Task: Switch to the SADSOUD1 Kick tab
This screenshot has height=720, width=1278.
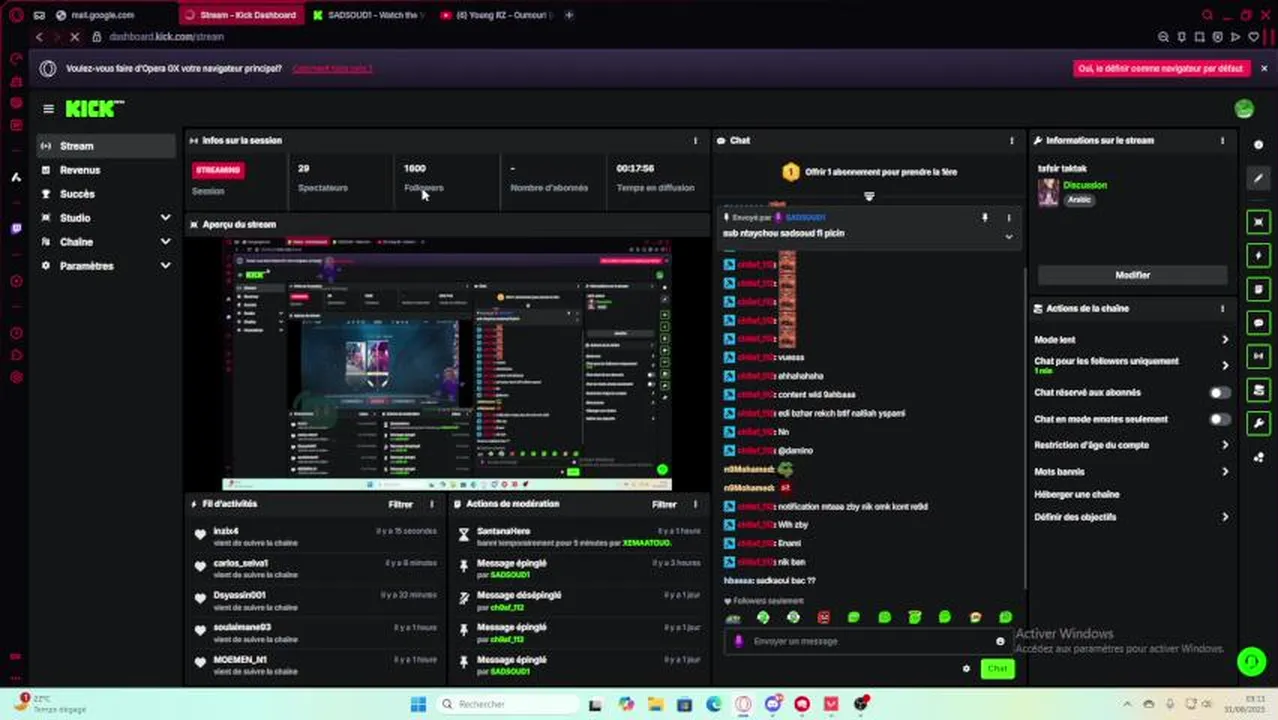Action: coord(367,15)
